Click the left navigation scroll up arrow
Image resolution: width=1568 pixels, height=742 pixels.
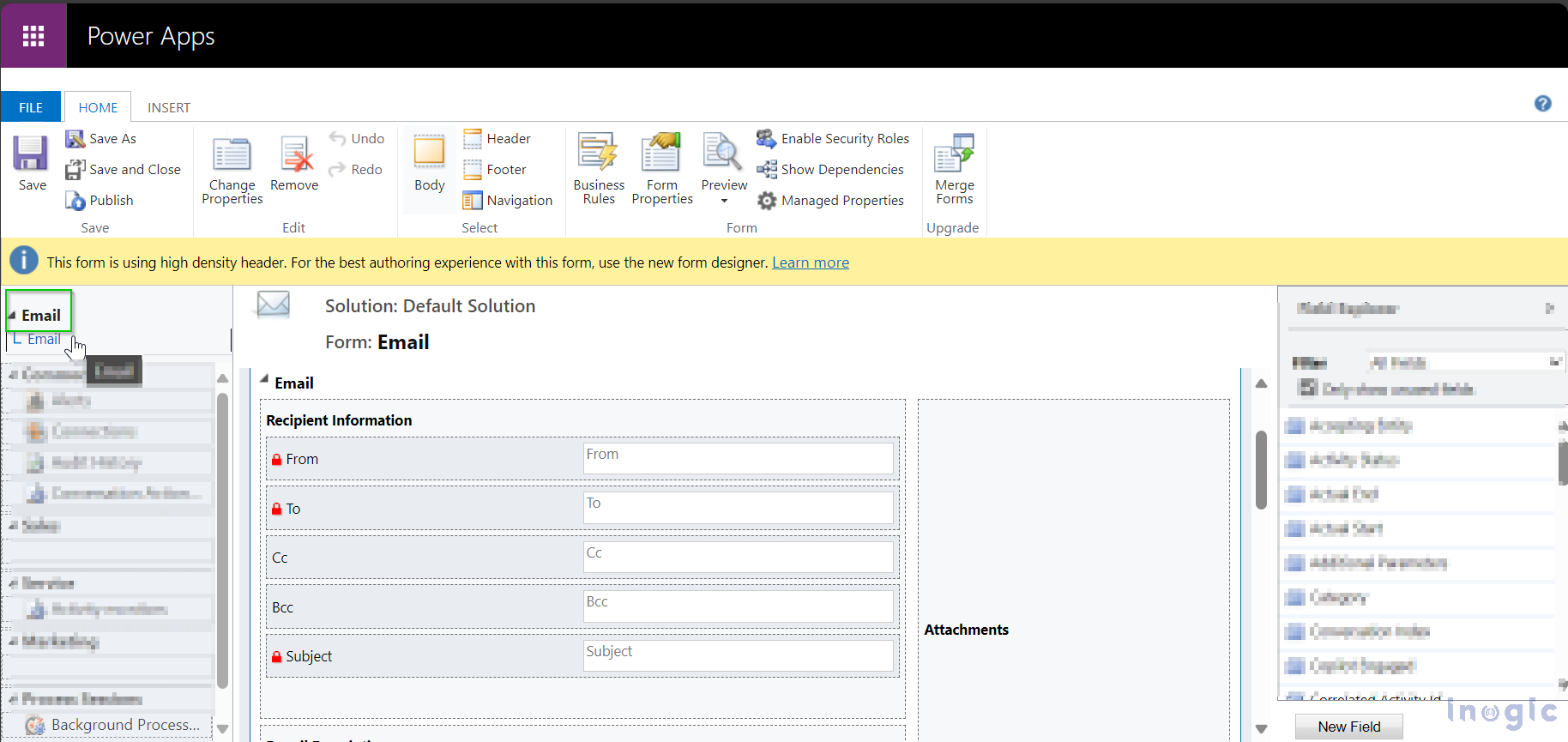[223, 378]
